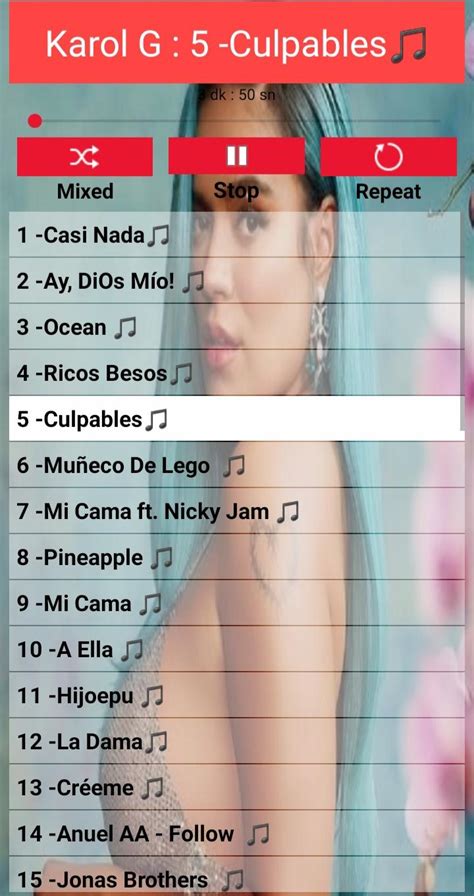The height and width of the screenshot is (896, 474).
Task: Play song 10 A Ella
Action: pos(236,650)
